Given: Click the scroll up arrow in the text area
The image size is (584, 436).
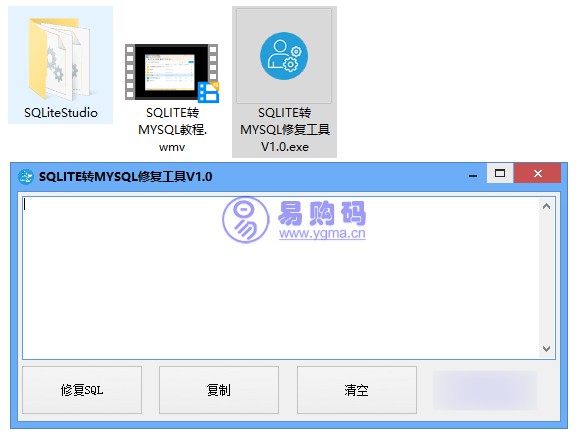Looking at the screenshot, I should tap(546, 206).
